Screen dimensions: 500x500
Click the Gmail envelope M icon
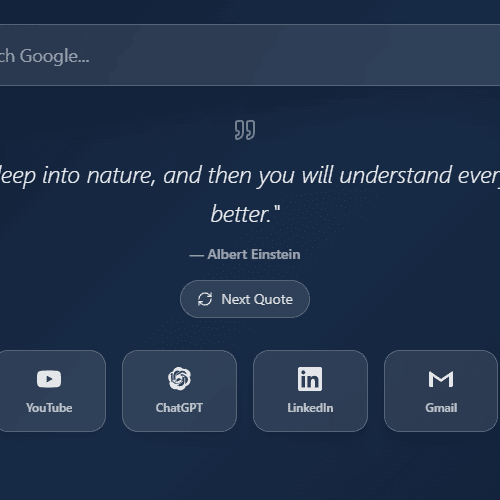tap(441, 379)
